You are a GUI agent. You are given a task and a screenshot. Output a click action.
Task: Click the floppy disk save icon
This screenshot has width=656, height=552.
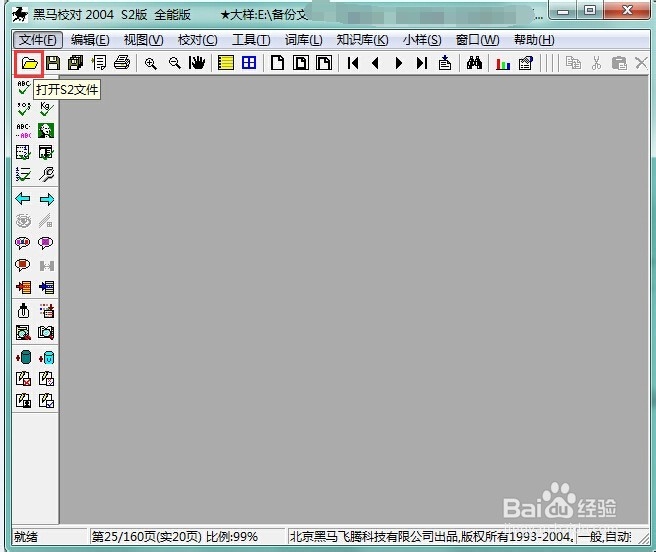[x=53, y=63]
